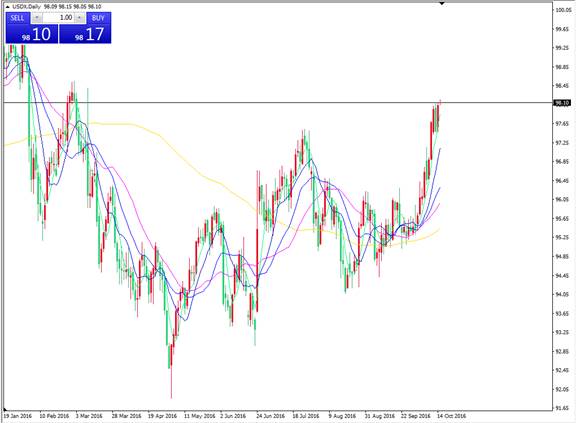The width and height of the screenshot is (576, 423).
Task: Click the 3 Mar 2016 date label
Action: click(x=89, y=416)
